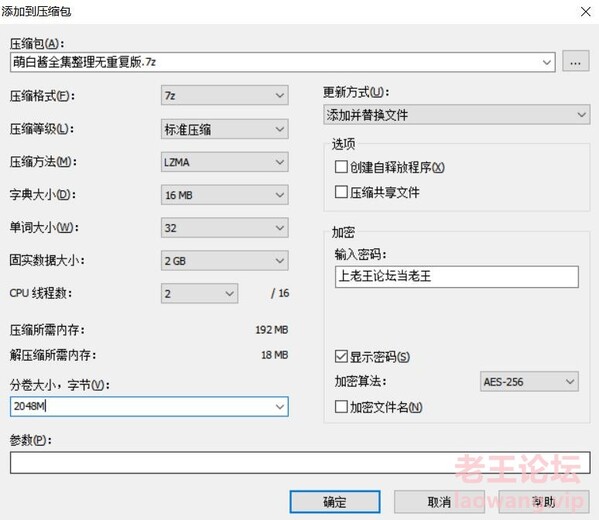Open the 单词大小 32 dropdown

click(x=224, y=228)
